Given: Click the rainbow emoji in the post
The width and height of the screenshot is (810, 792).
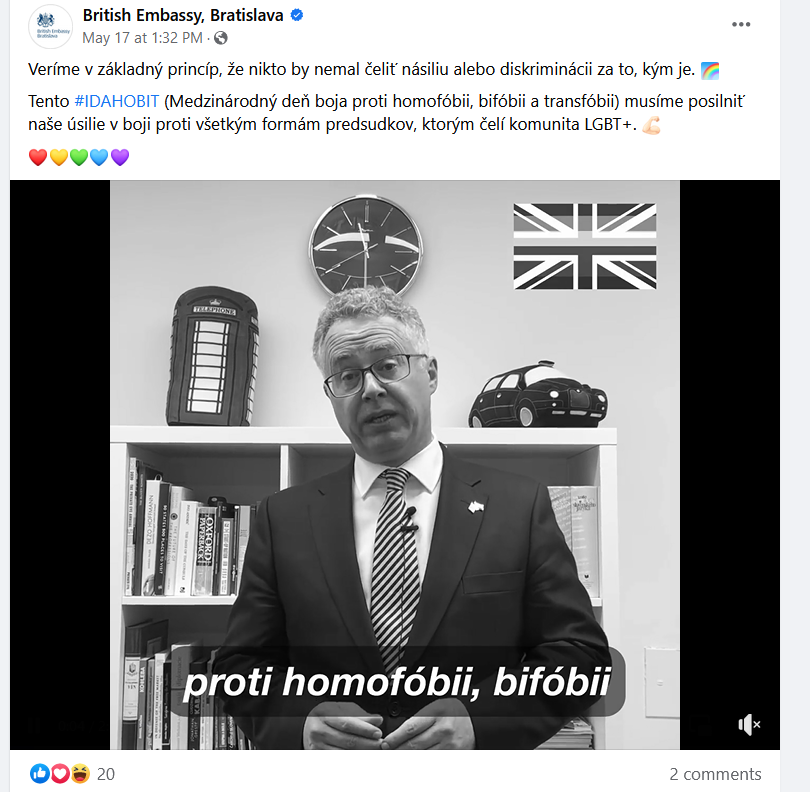Looking at the screenshot, I should [710, 70].
